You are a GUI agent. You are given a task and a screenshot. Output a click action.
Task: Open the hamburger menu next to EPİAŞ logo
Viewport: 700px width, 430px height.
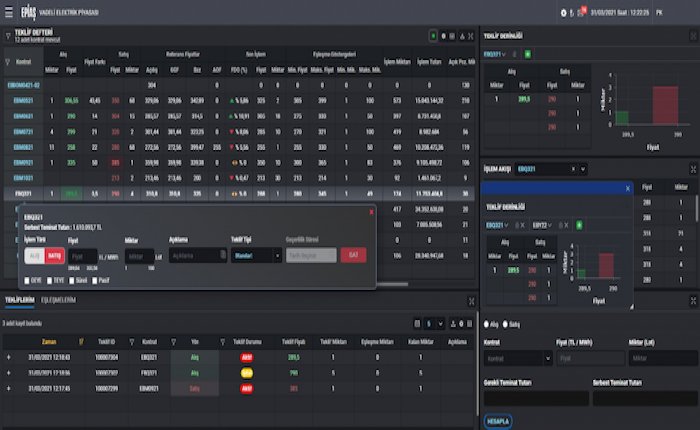8,11
